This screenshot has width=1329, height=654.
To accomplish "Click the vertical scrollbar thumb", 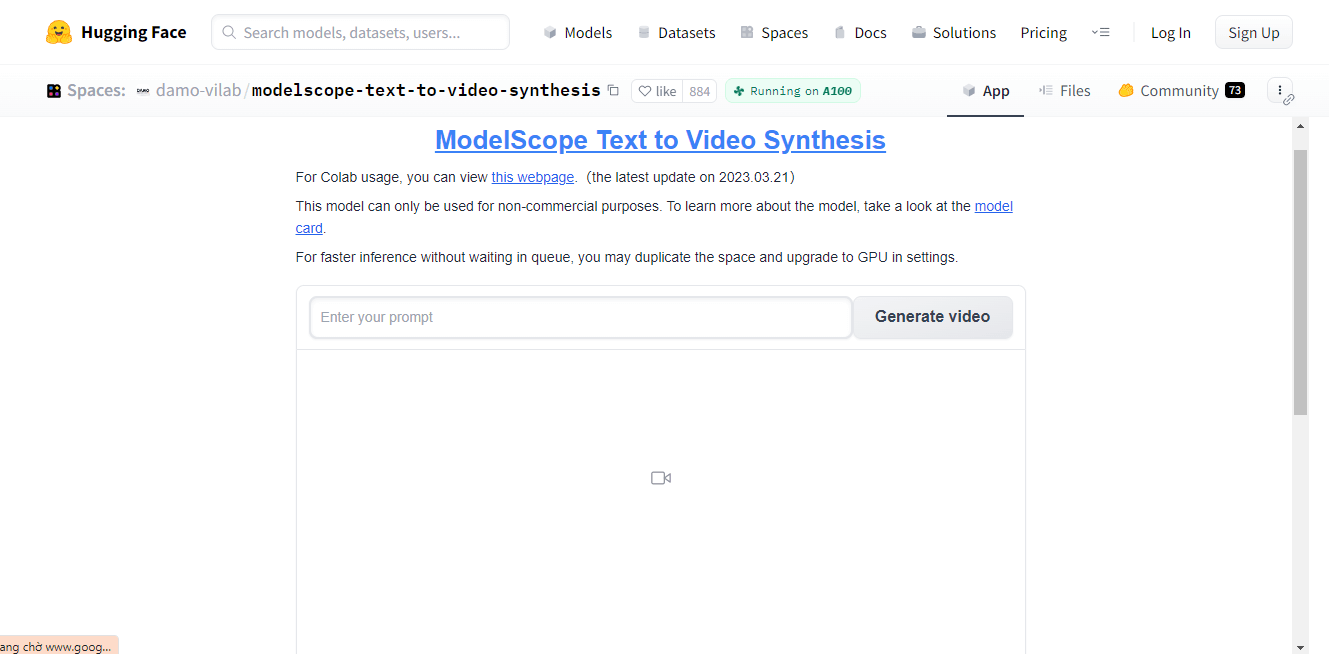I will click(1301, 282).
